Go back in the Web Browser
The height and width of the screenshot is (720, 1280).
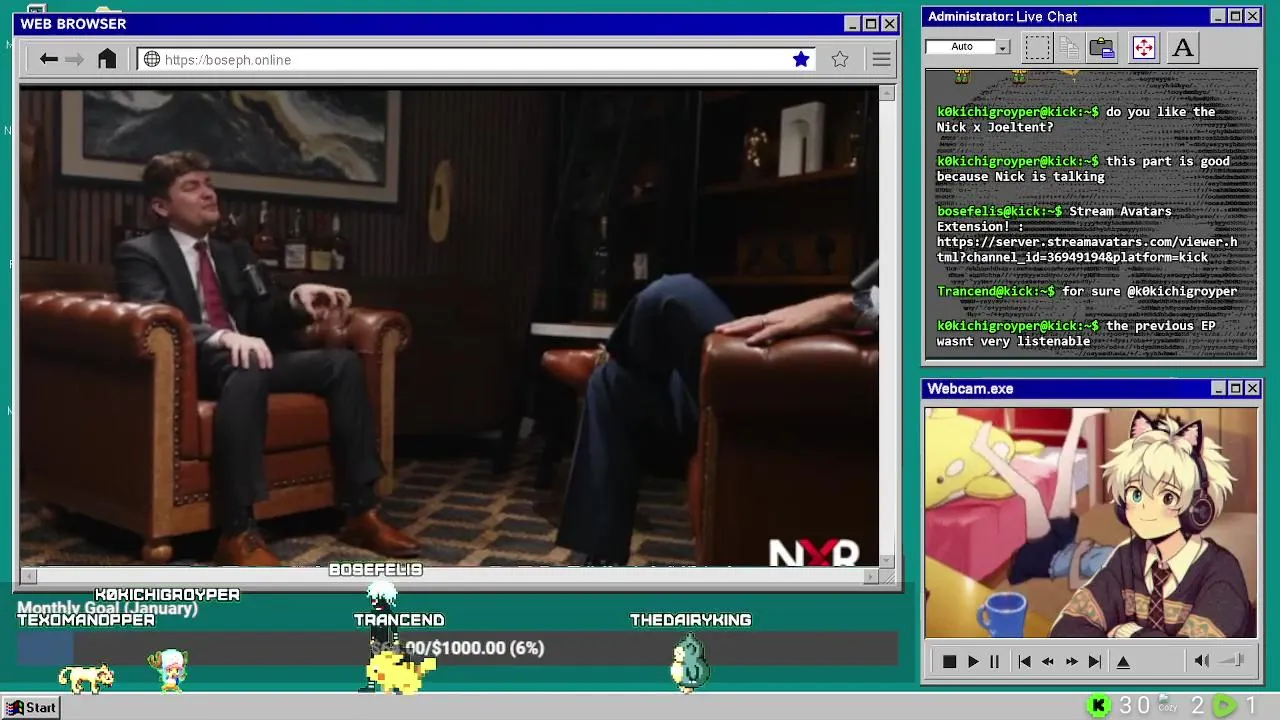pyautogui.click(x=48, y=59)
